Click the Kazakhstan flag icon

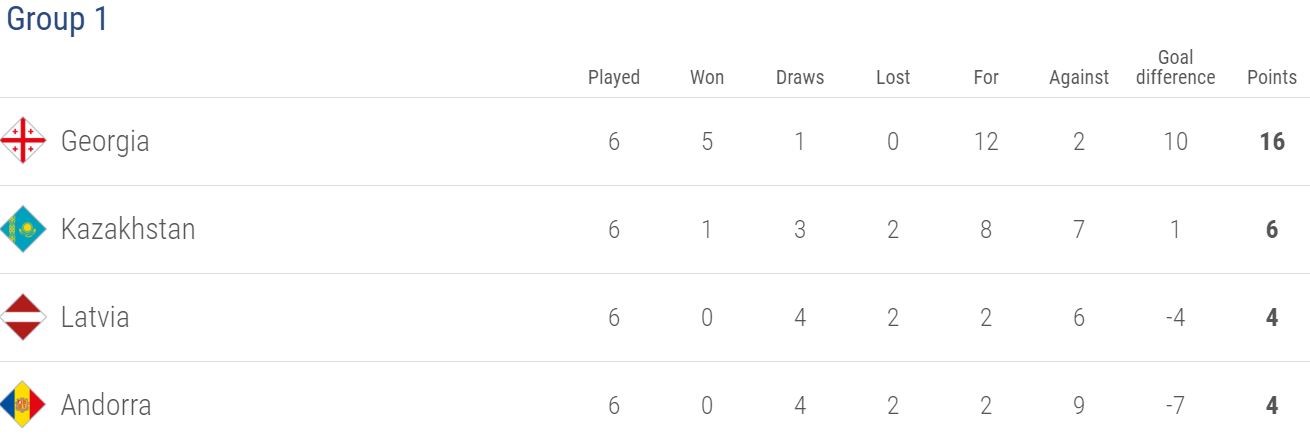click(24, 229)
